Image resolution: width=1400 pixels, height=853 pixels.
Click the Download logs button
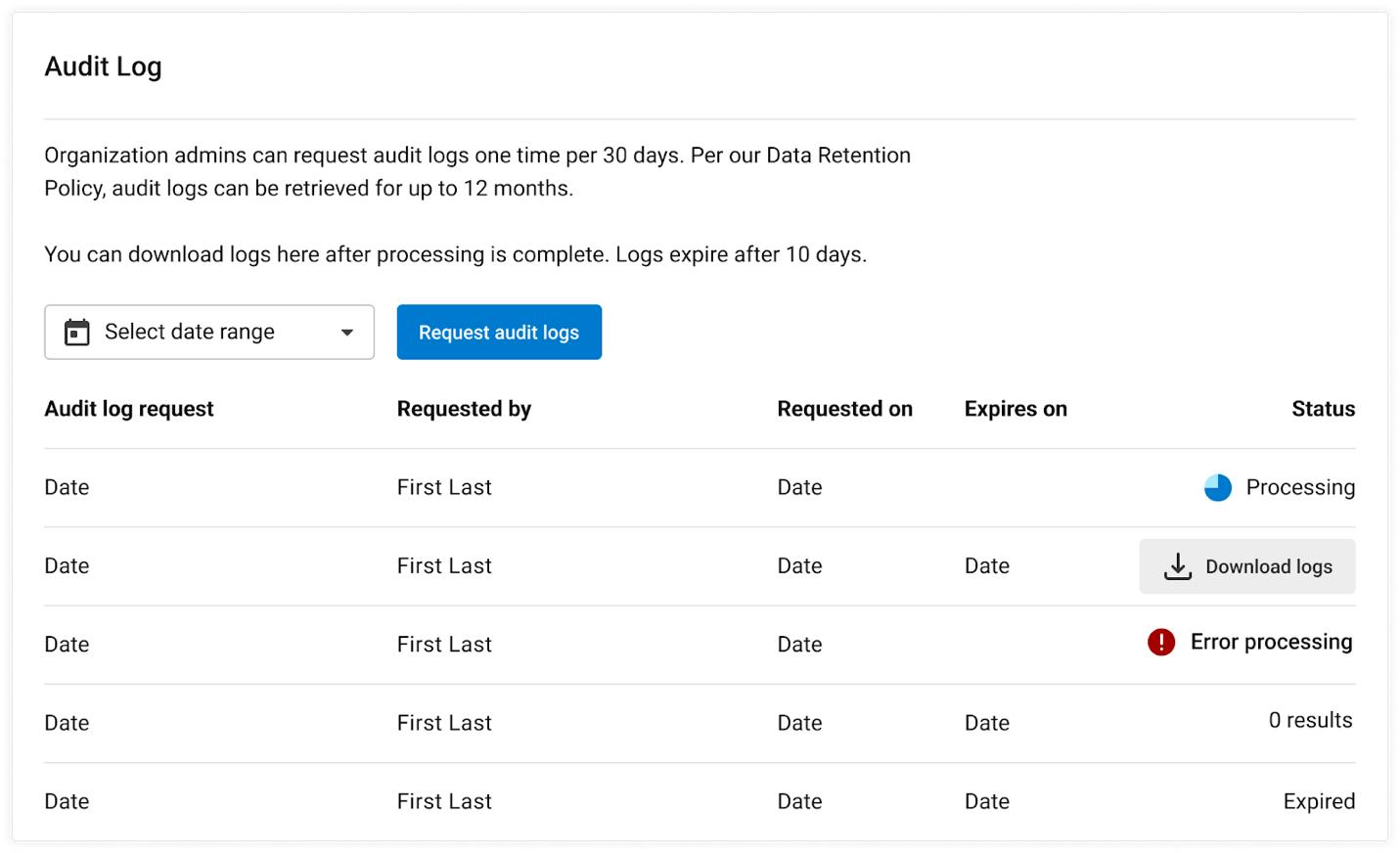[1246, 566]
